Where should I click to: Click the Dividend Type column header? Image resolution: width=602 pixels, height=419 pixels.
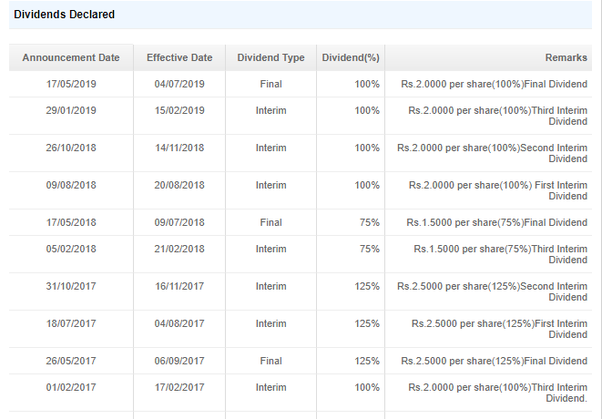(271, 58)
